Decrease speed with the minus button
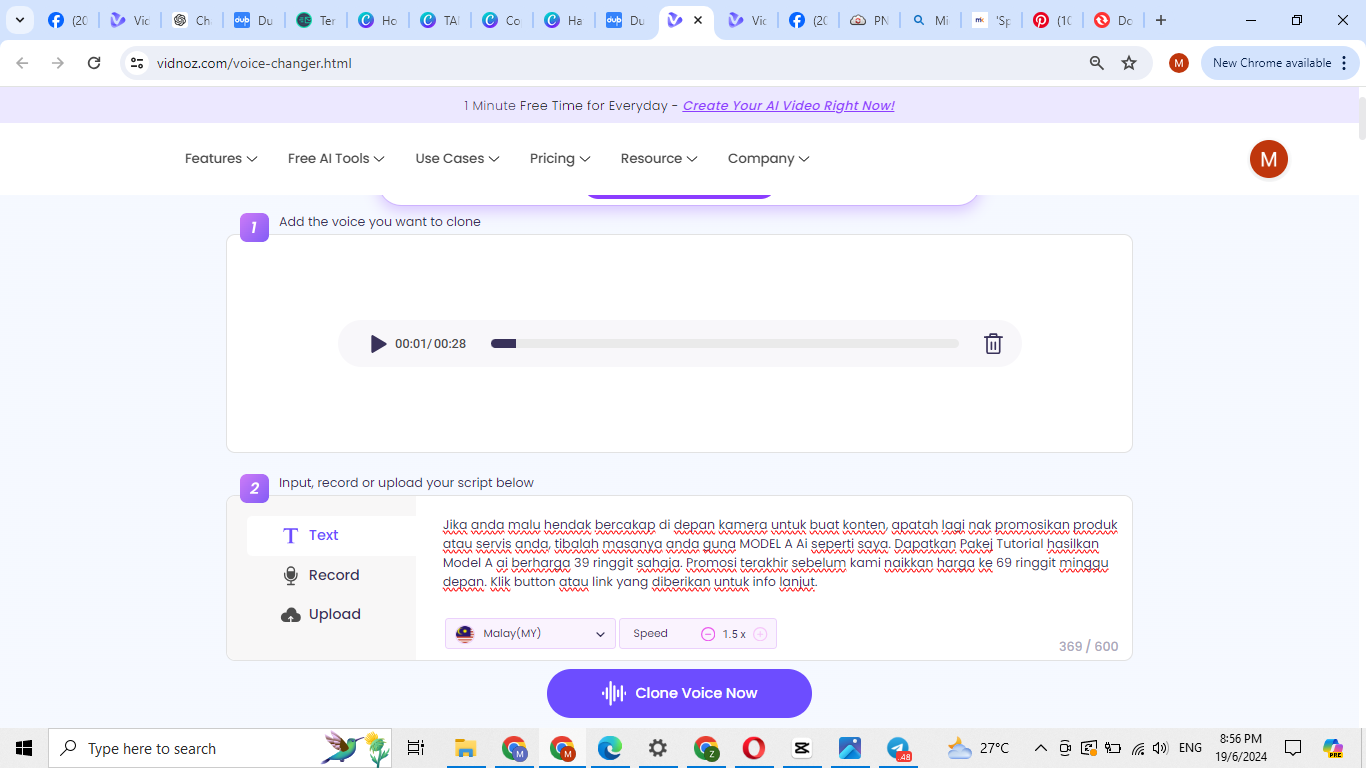Viewport: 1366px width, 768px height. click(708, 634)
